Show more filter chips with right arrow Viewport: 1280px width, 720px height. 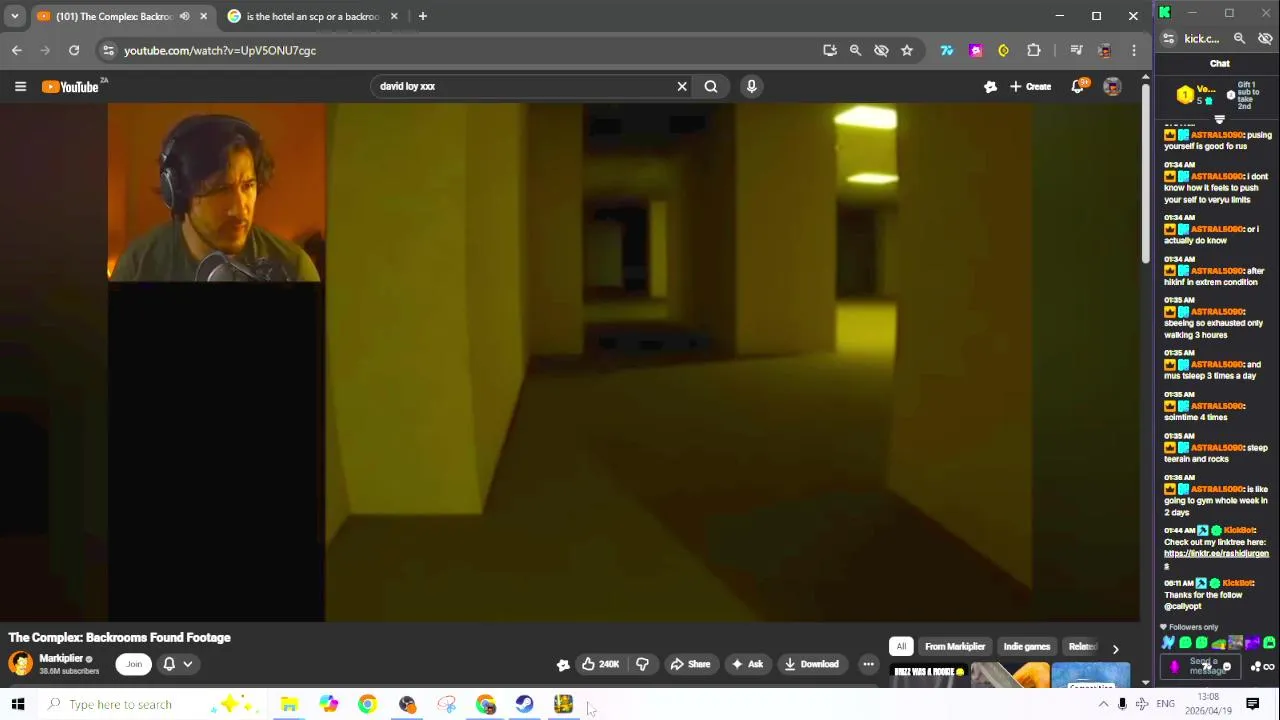(1115, 648)
